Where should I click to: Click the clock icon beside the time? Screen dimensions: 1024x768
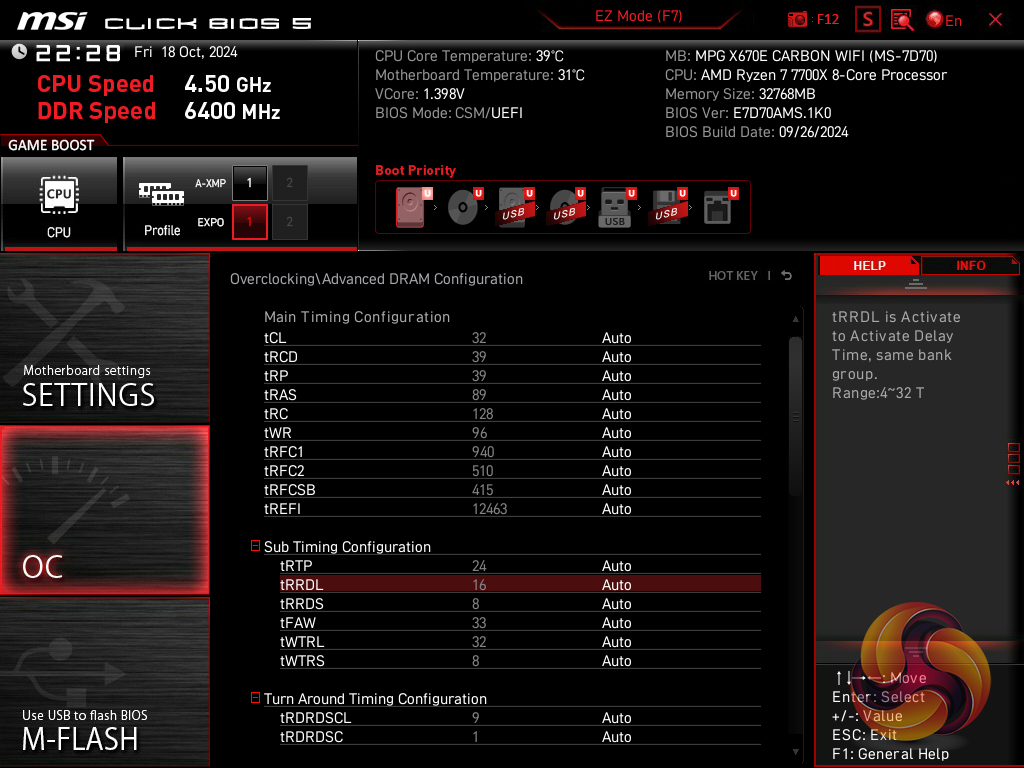[x=19, y=52]
